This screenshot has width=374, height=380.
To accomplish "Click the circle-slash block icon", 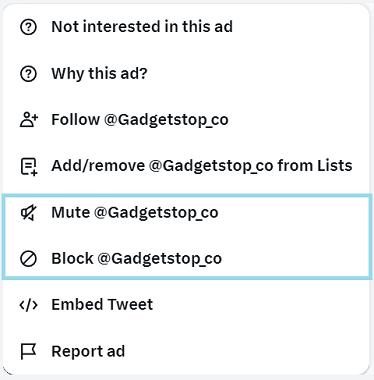I will pos(28,259).
